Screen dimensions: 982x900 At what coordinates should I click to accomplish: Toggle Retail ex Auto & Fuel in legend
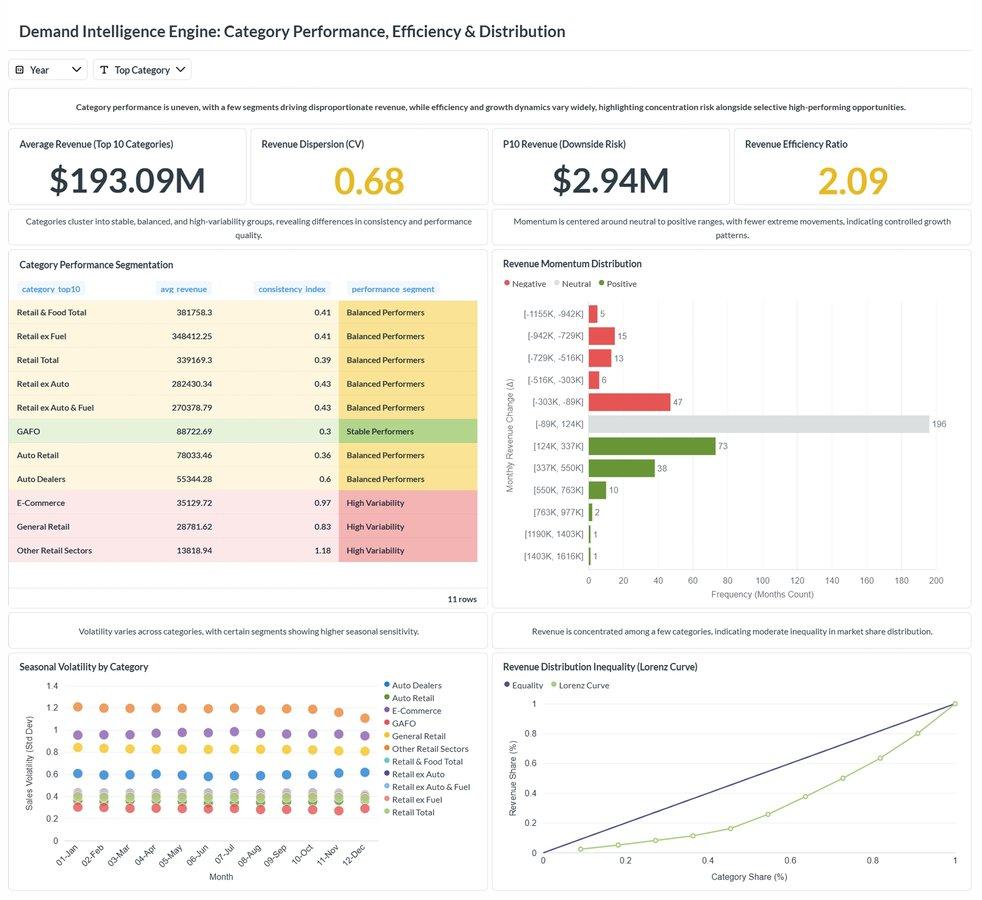pyautogui.click(x=427, y=787)
